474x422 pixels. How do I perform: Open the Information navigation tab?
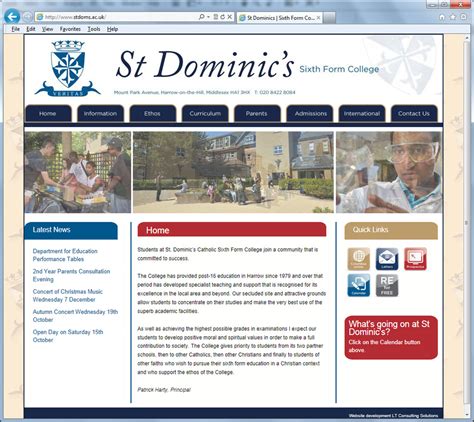[x=100, y=114]
